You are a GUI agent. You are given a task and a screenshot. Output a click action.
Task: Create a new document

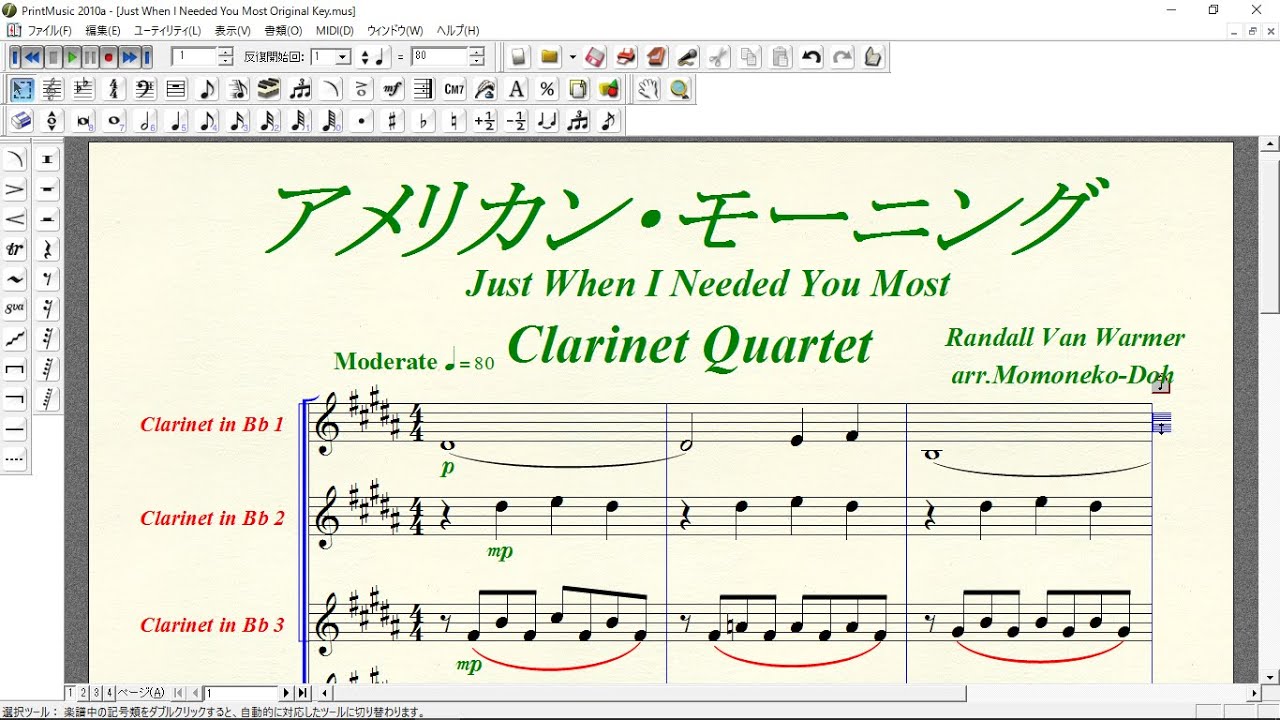518,57
